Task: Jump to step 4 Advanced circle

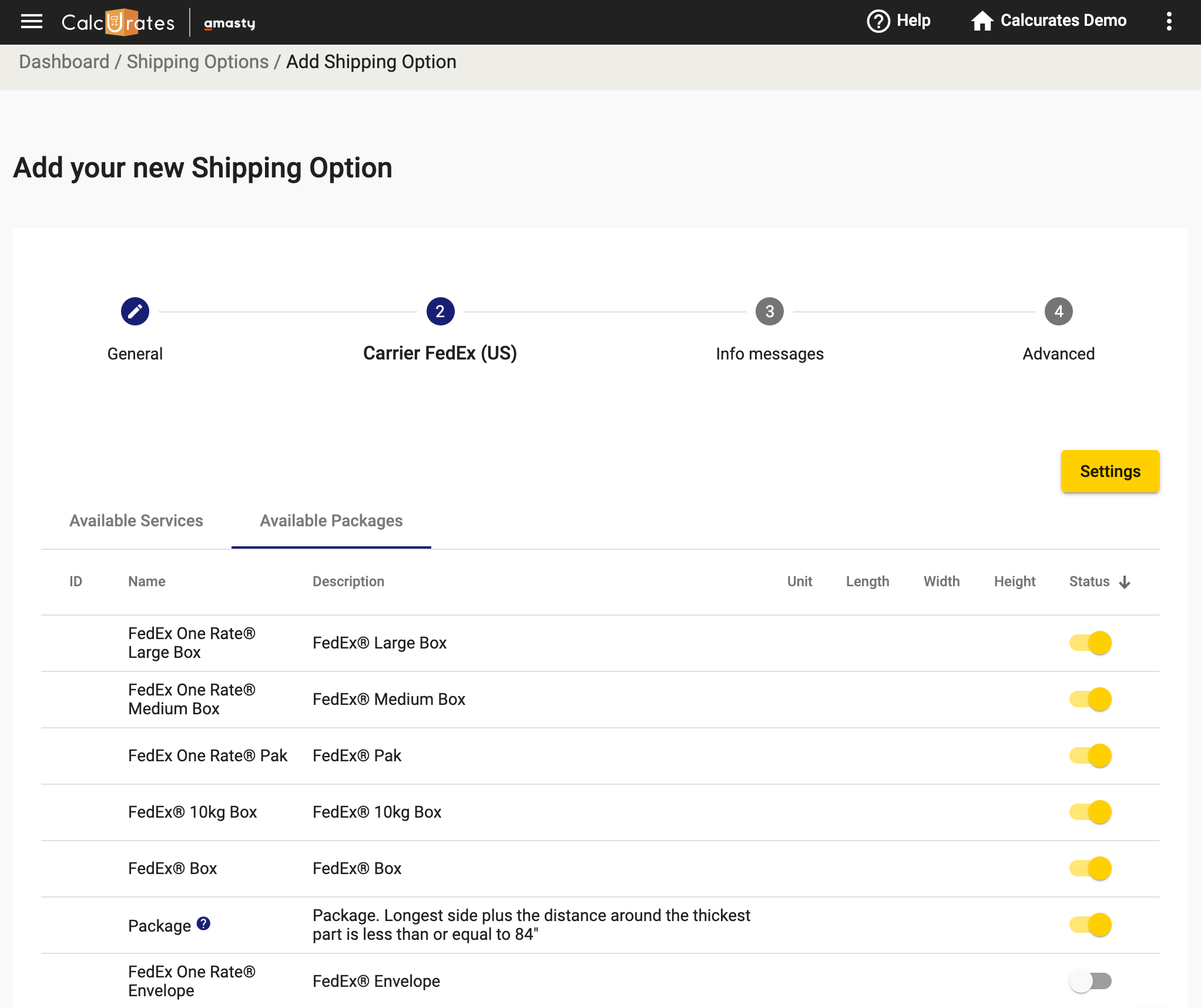Action: tap(1059, 311)
